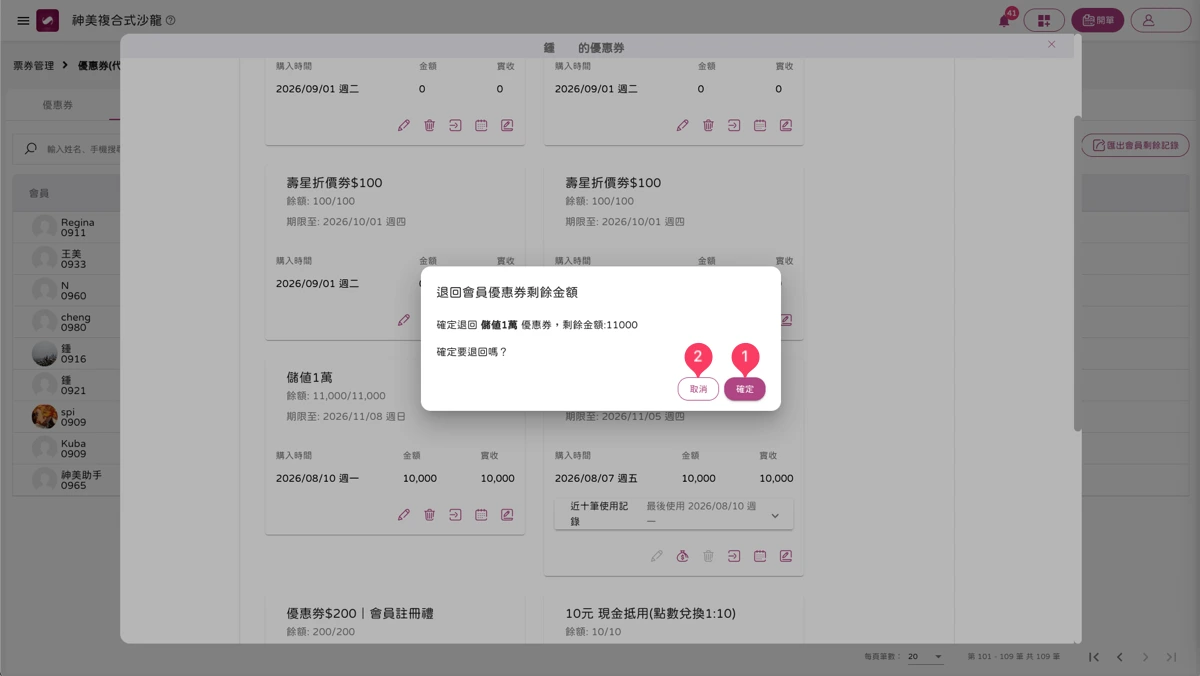Click money bag icon on the 2026/08/07 card
Screen dimensions: 1200x676
pyautogui.click(x=682, y=556)
